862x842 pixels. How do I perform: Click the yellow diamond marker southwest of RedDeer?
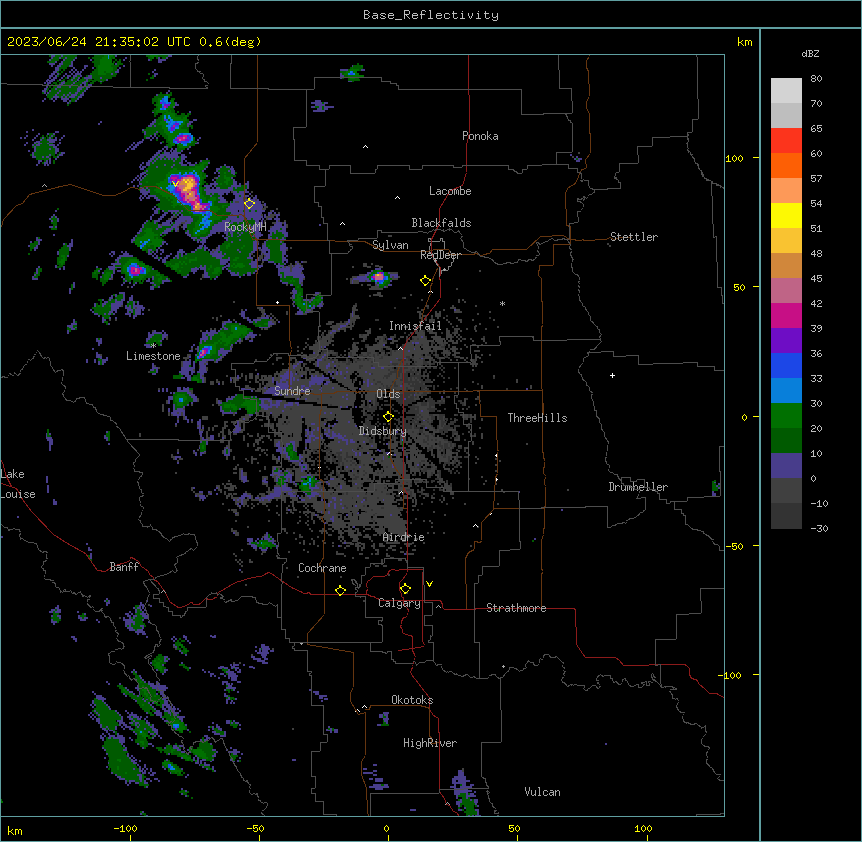pyautogui.click(x=425, y=281)
